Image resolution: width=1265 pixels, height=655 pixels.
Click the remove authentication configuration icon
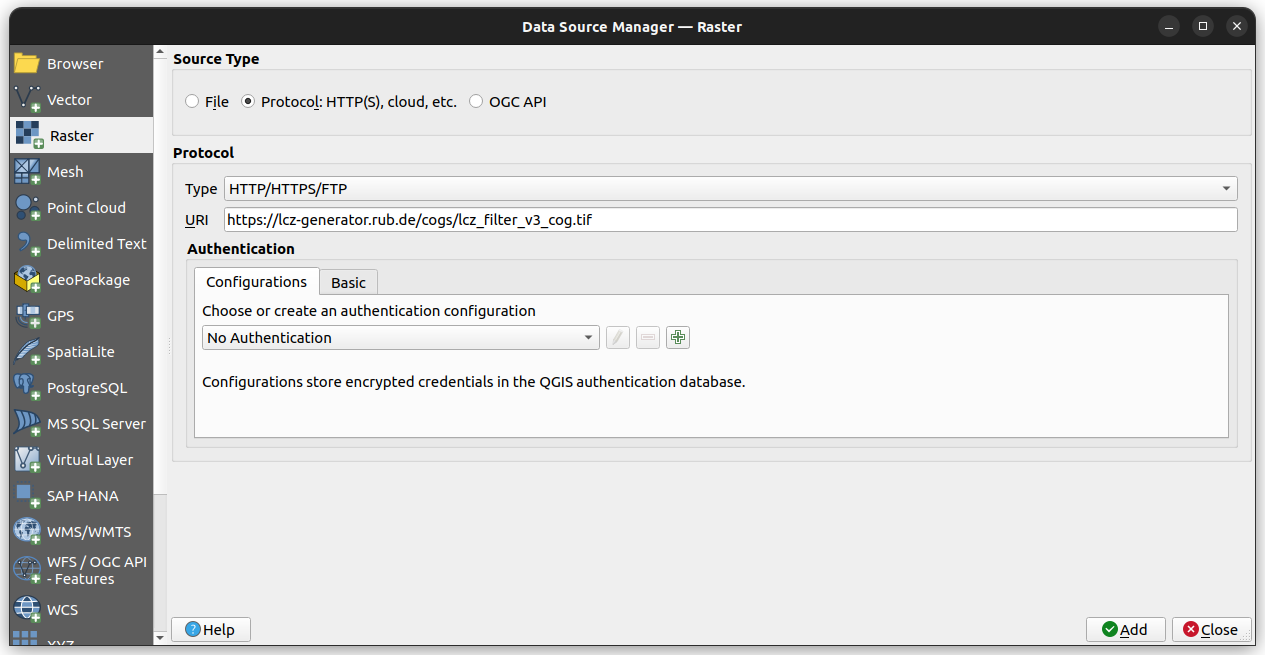[648, 338]
